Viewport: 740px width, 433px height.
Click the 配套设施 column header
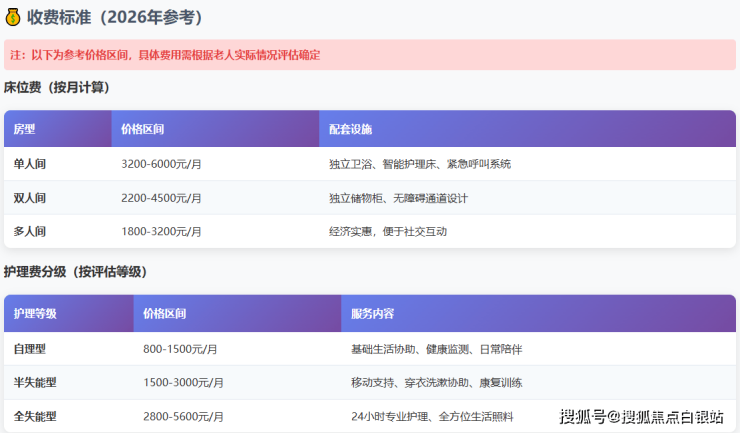350,129
